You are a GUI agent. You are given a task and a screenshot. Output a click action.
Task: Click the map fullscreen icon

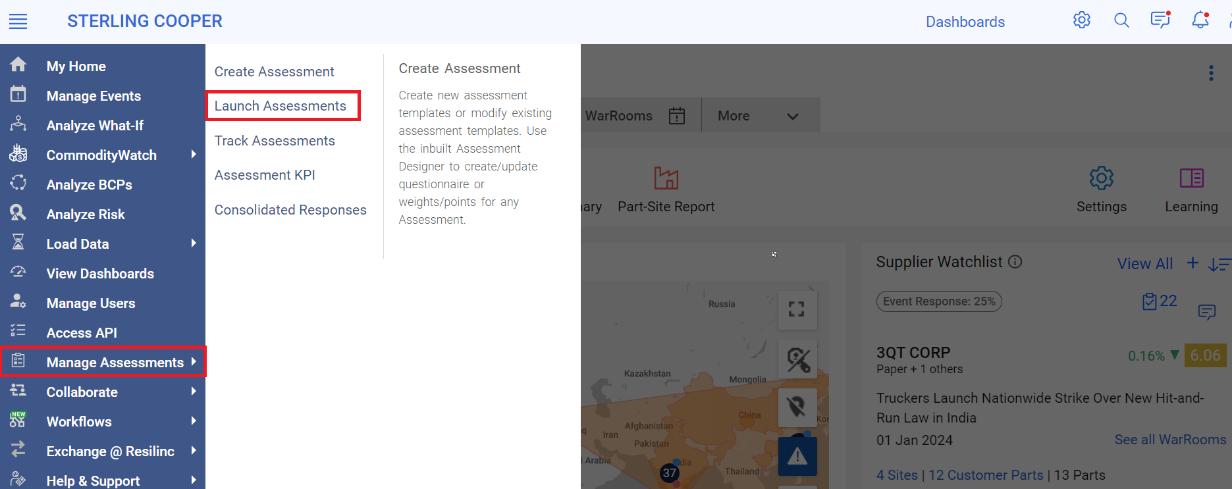(x=797, y=310)
